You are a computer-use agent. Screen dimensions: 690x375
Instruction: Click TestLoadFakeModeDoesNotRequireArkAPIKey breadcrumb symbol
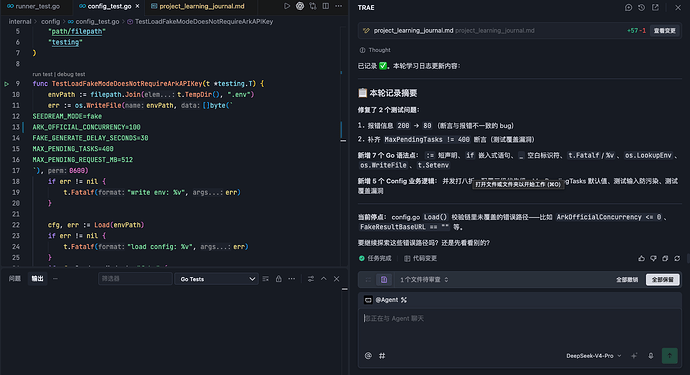tap(200, 21)
